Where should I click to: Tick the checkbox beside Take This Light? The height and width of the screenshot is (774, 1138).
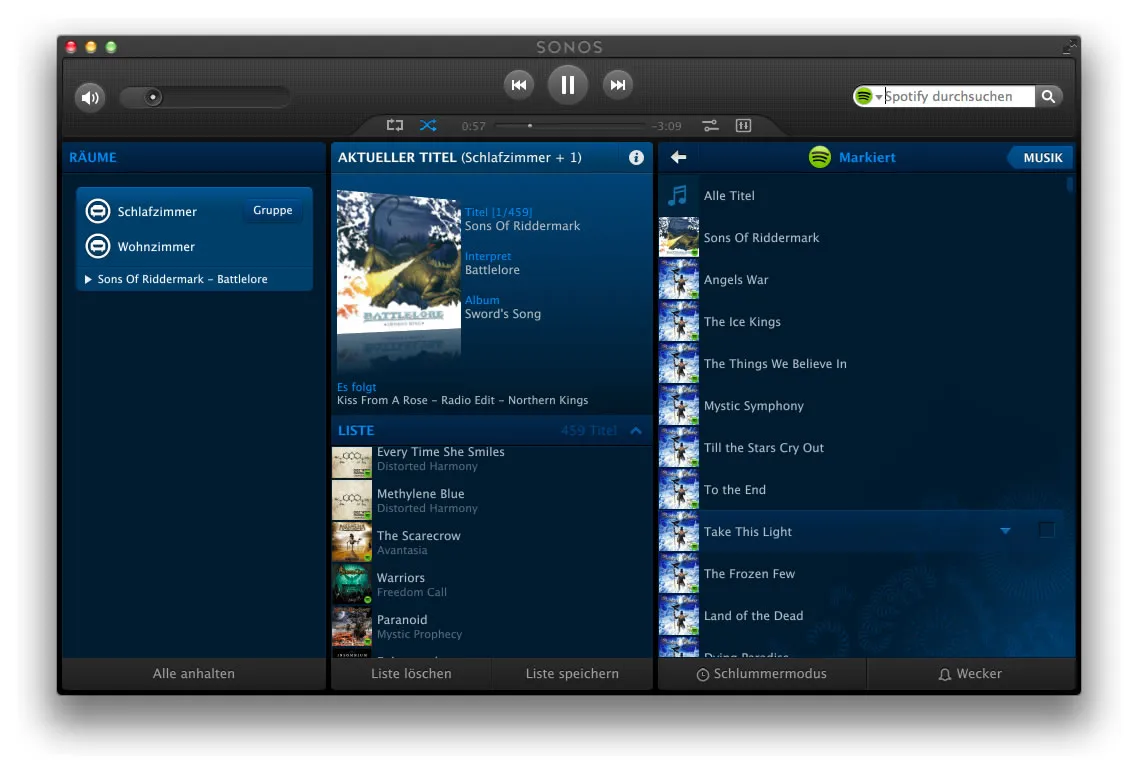pos(1047,530)
